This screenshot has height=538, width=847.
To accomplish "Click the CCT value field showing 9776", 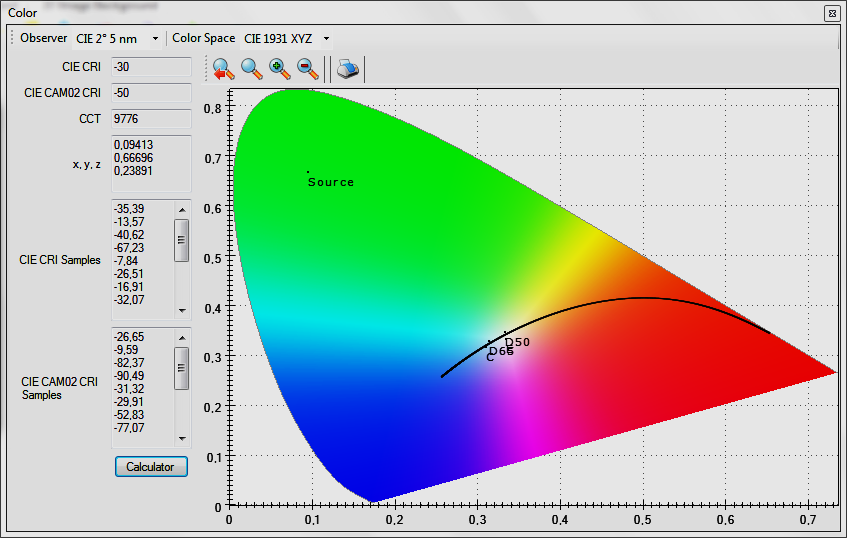I will (150, 119).
